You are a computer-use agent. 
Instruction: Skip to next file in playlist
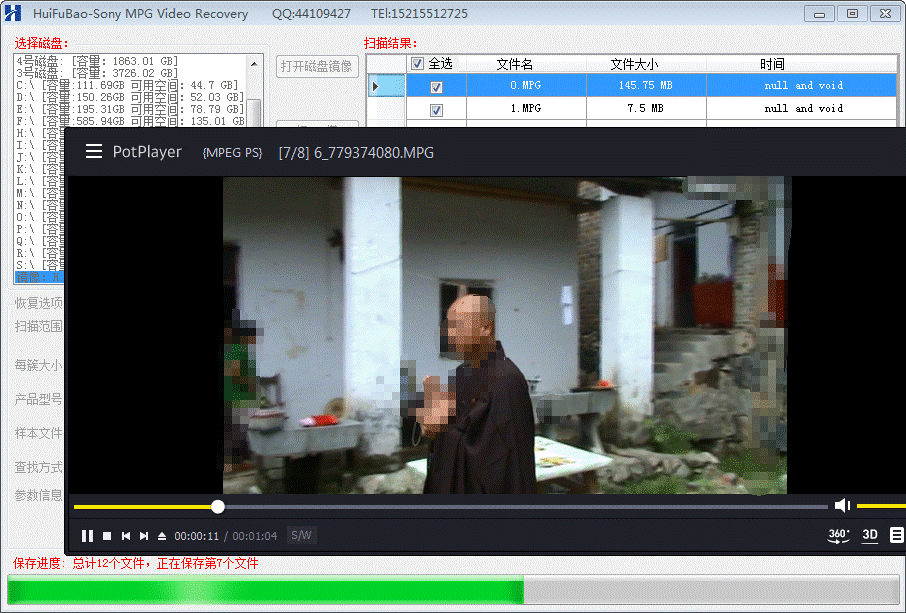point(144,536)
